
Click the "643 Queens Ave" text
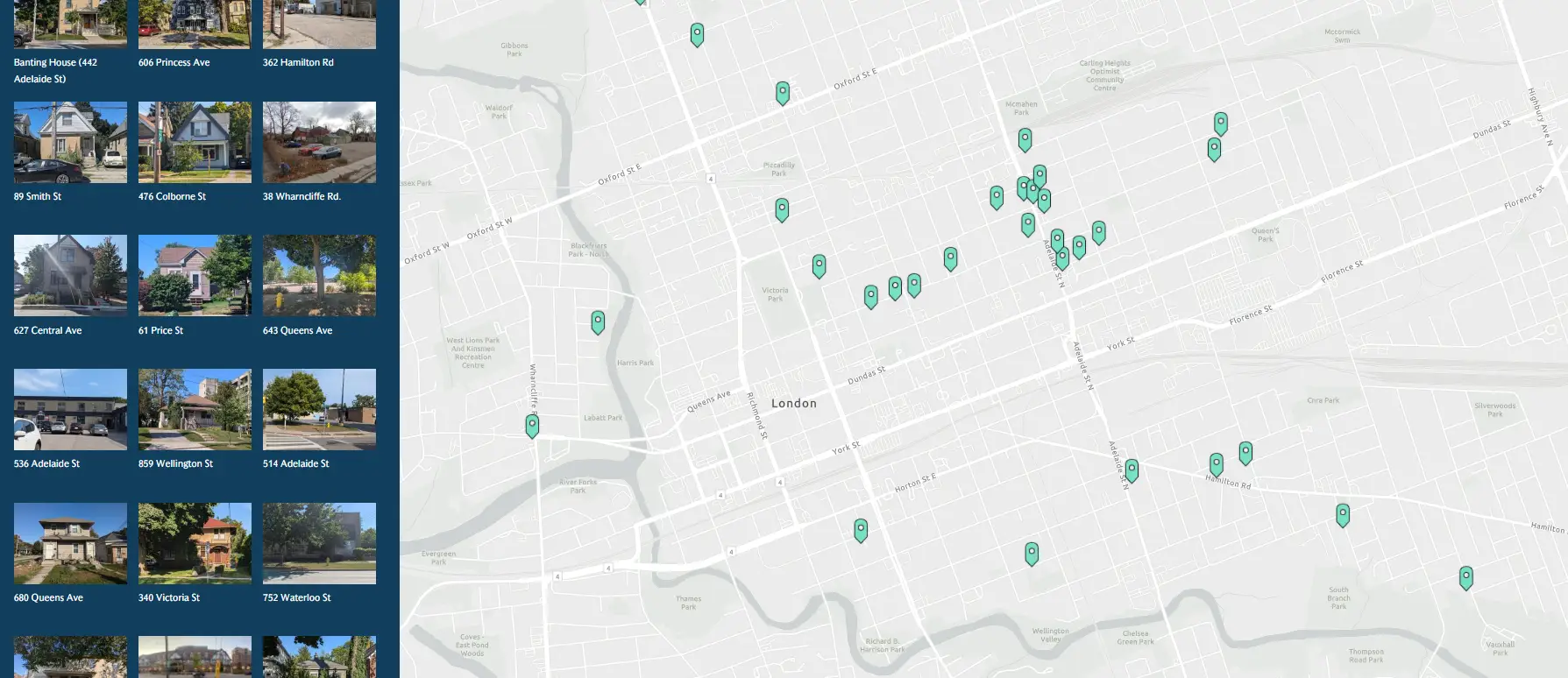[x=297, y=330]
